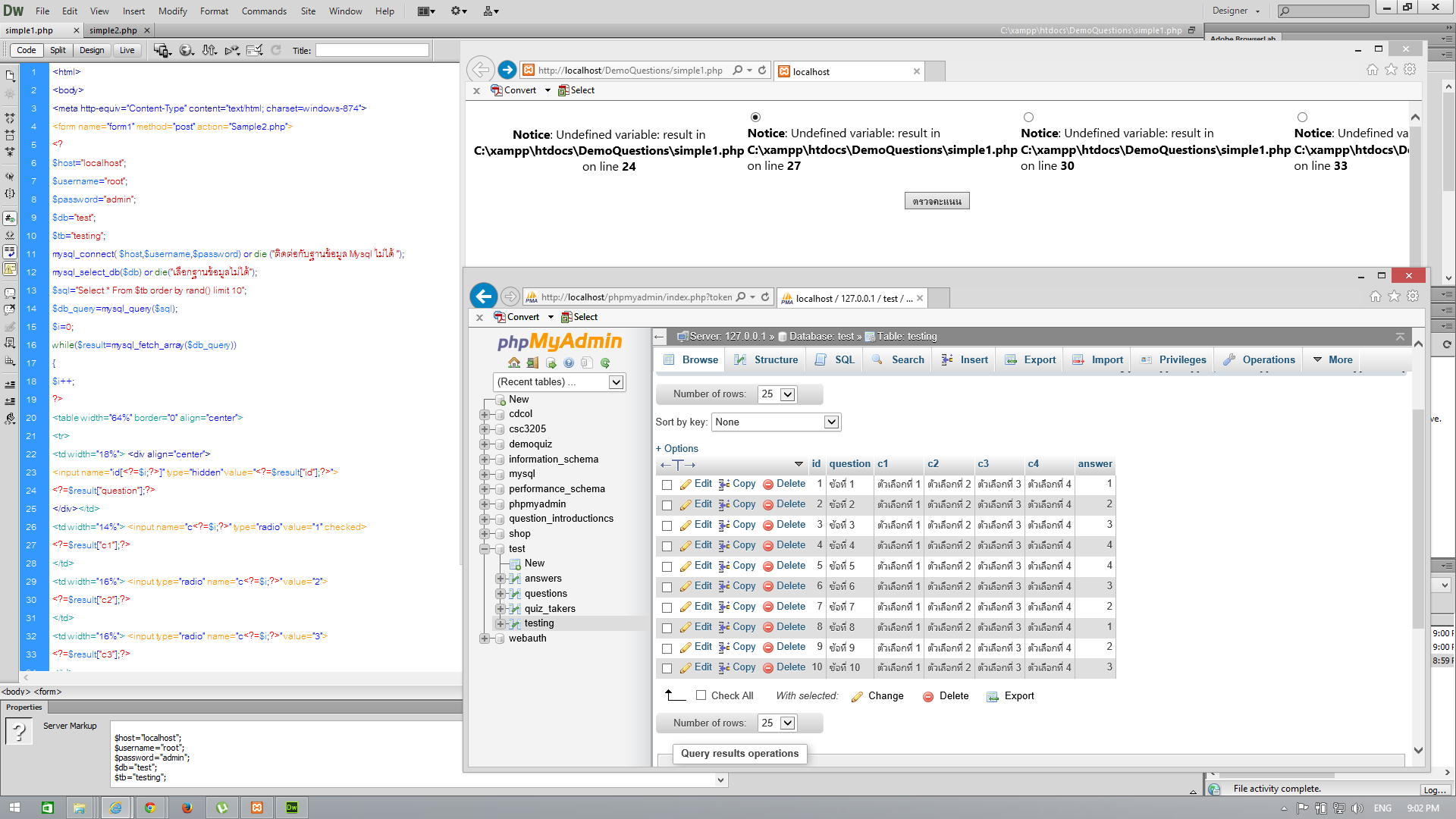Click the phpMyAdmin reload navigation icon
1456x819 pixels.
(605, 362)
